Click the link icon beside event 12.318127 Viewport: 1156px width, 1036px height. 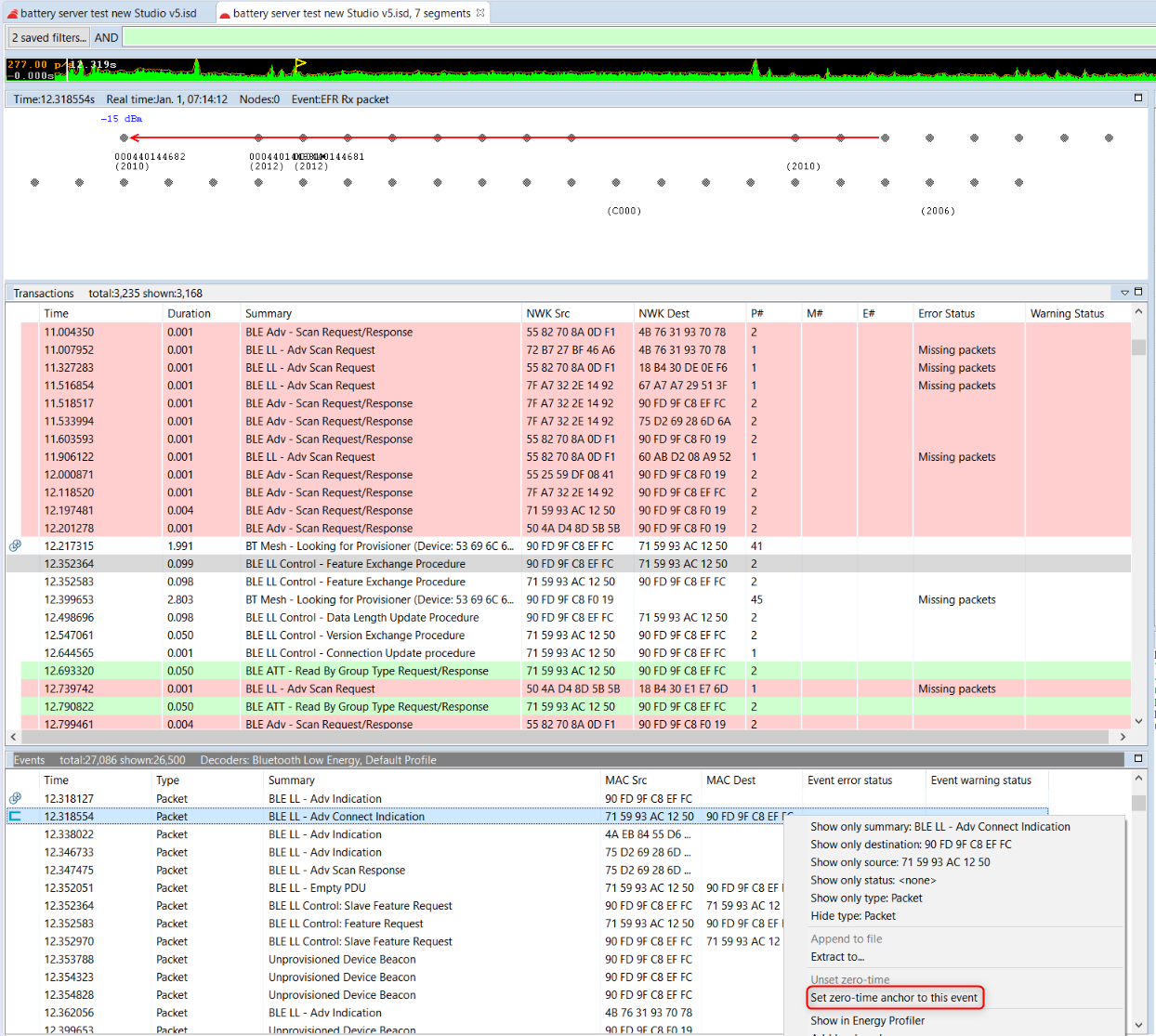point(15,799)
